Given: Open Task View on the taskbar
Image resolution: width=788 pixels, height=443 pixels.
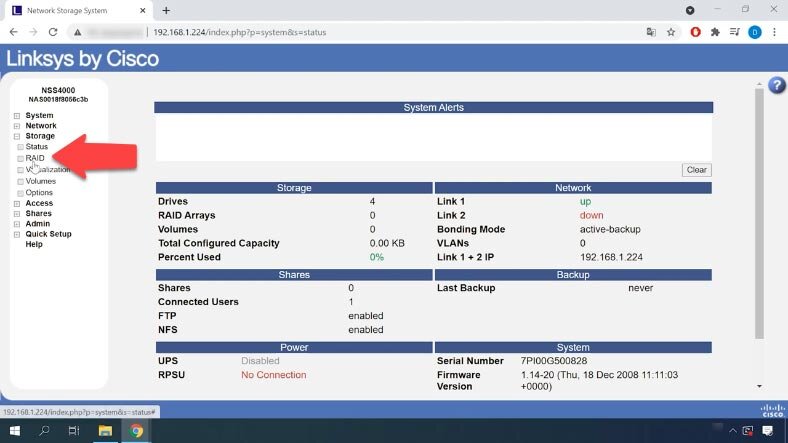Looking at the screenshot, I should [74, 431].
